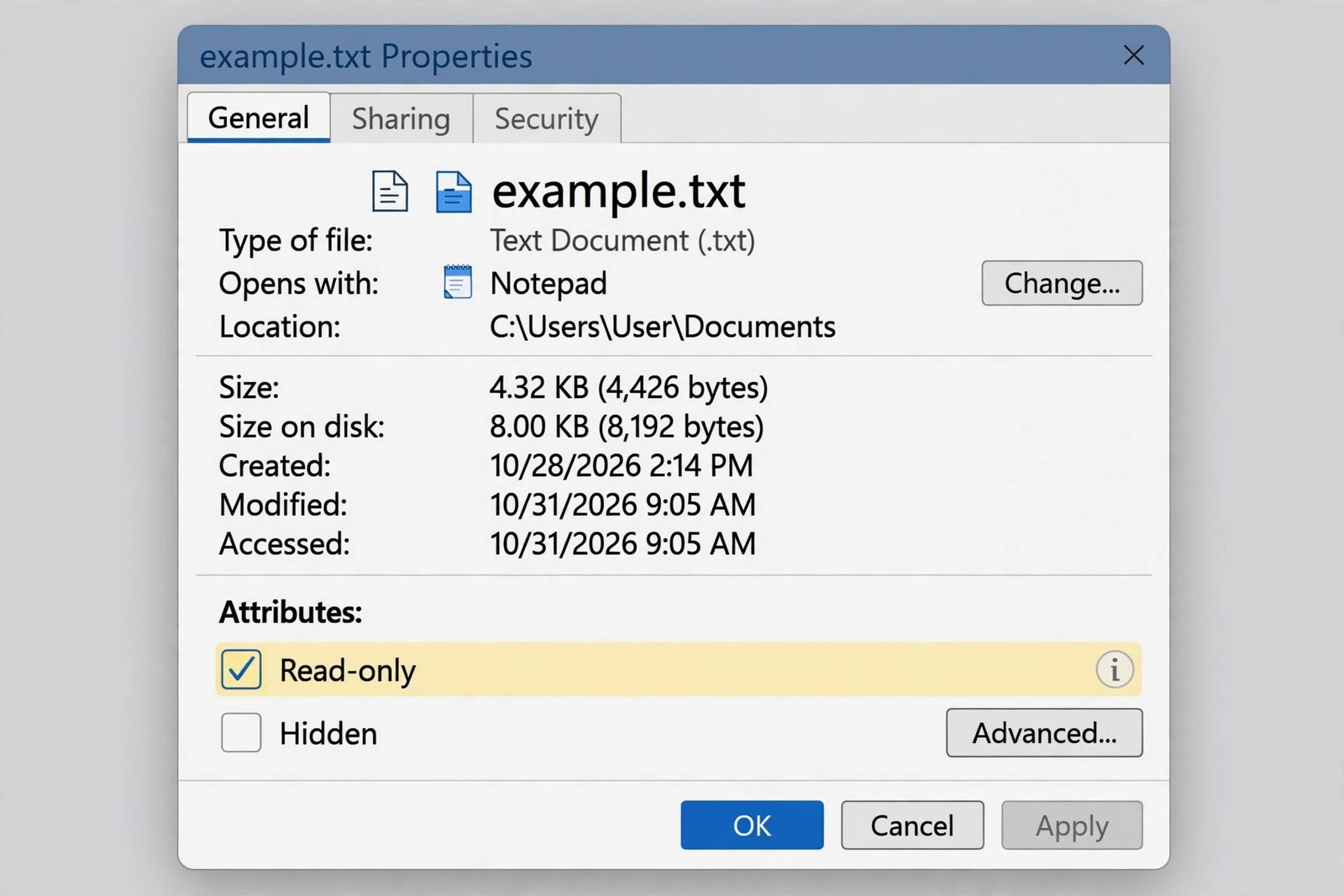Click the outlined document icon beside filename
The width and height of the screenshot is (1344, 896).
pos(390,191)
